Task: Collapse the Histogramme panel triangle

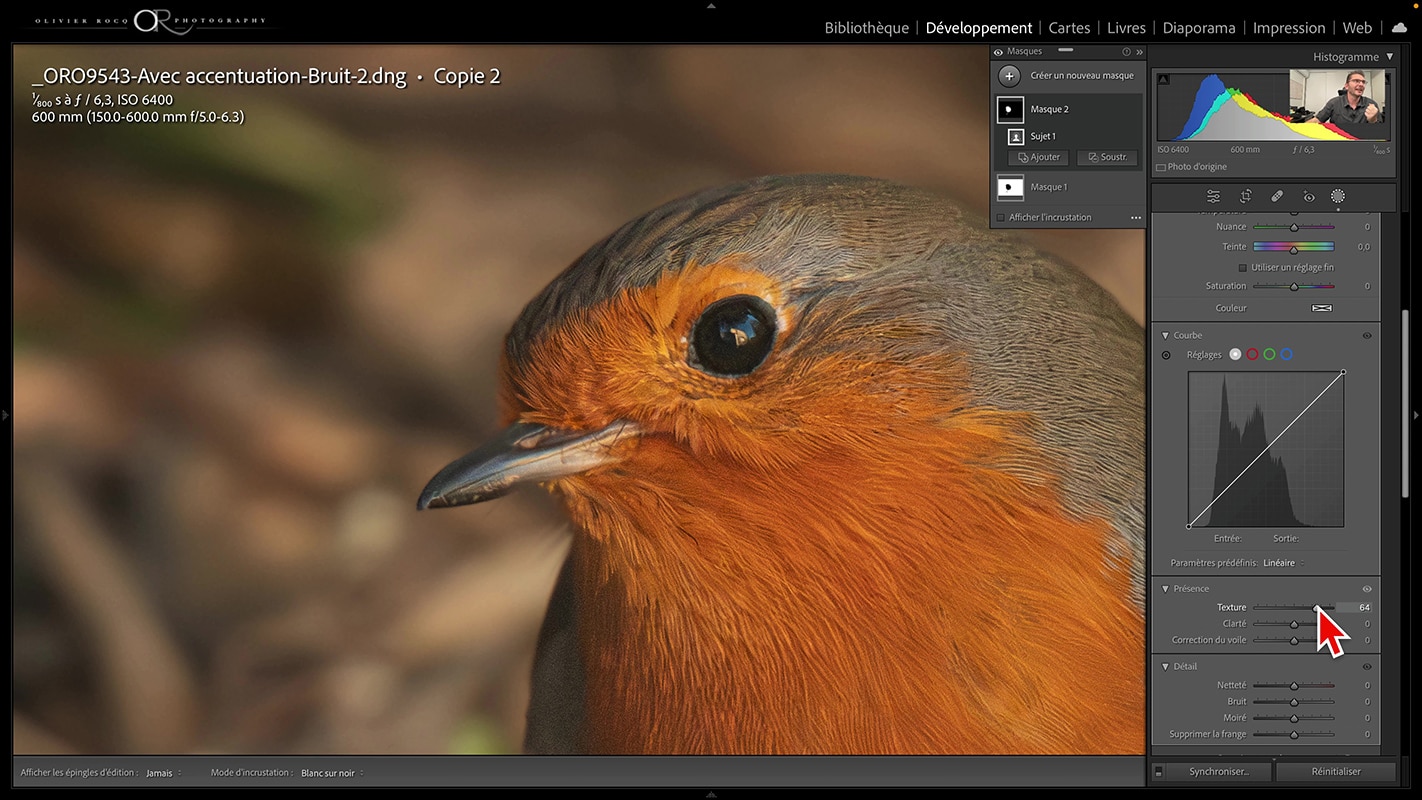Action: [x=1389, y=57]
